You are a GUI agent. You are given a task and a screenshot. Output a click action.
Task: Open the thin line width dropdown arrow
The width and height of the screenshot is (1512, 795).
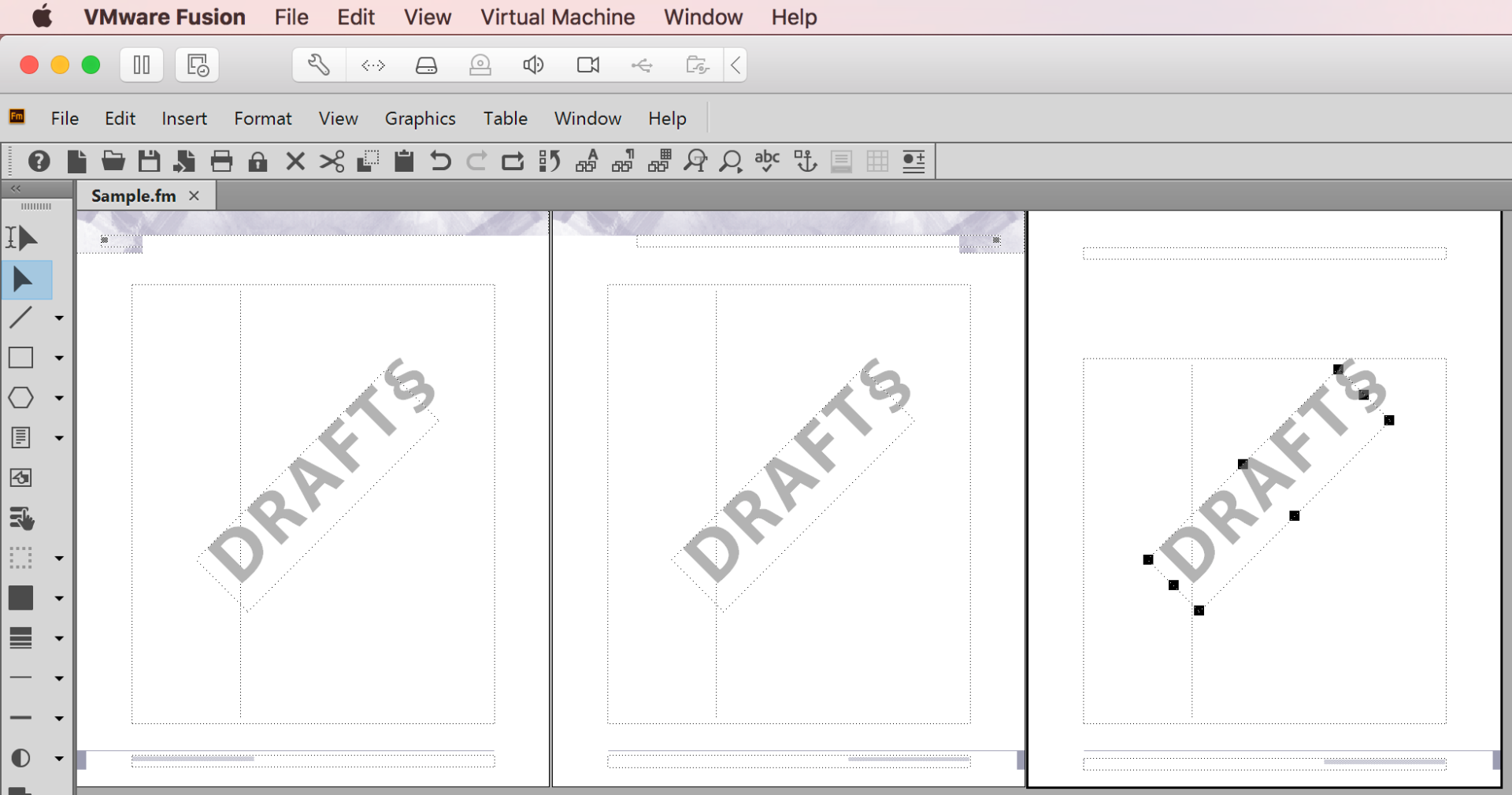[x=59, y=678]
